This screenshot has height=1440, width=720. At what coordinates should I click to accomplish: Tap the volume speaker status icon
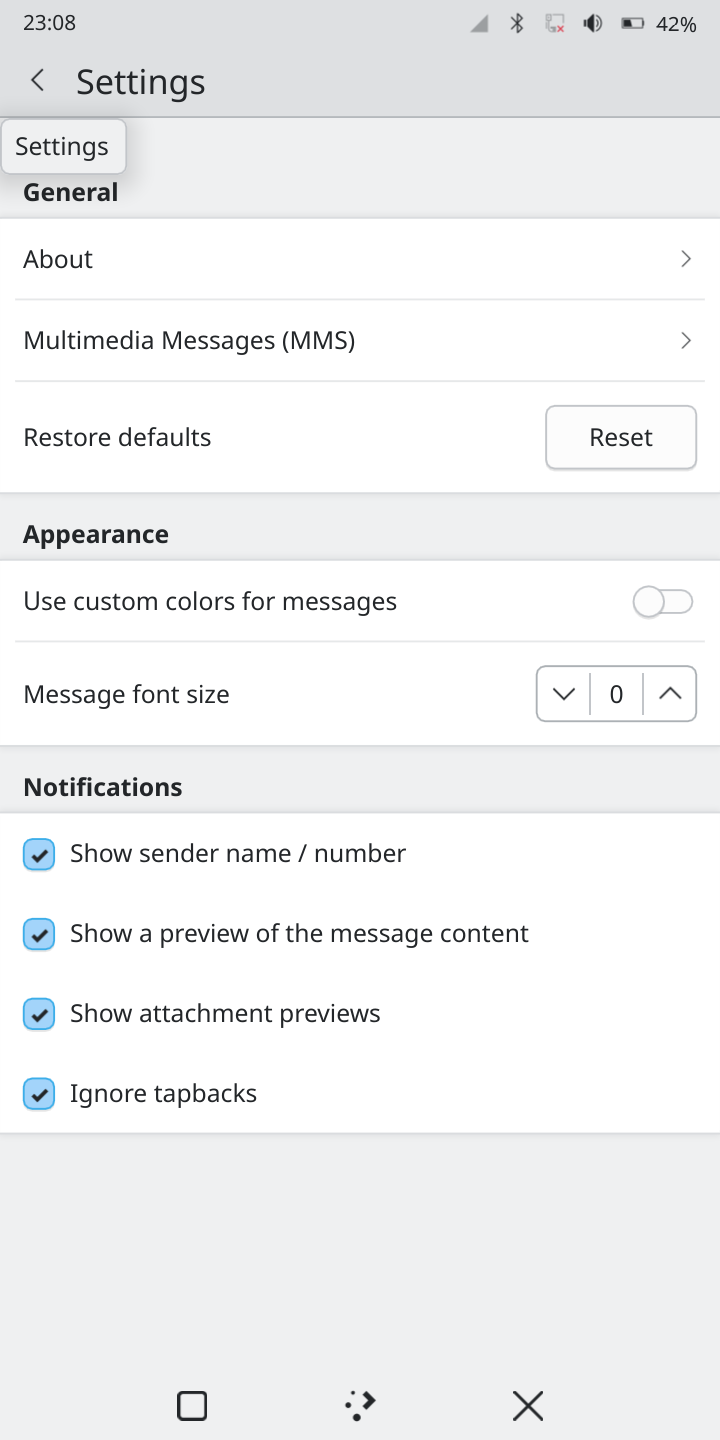pos(593,24)
